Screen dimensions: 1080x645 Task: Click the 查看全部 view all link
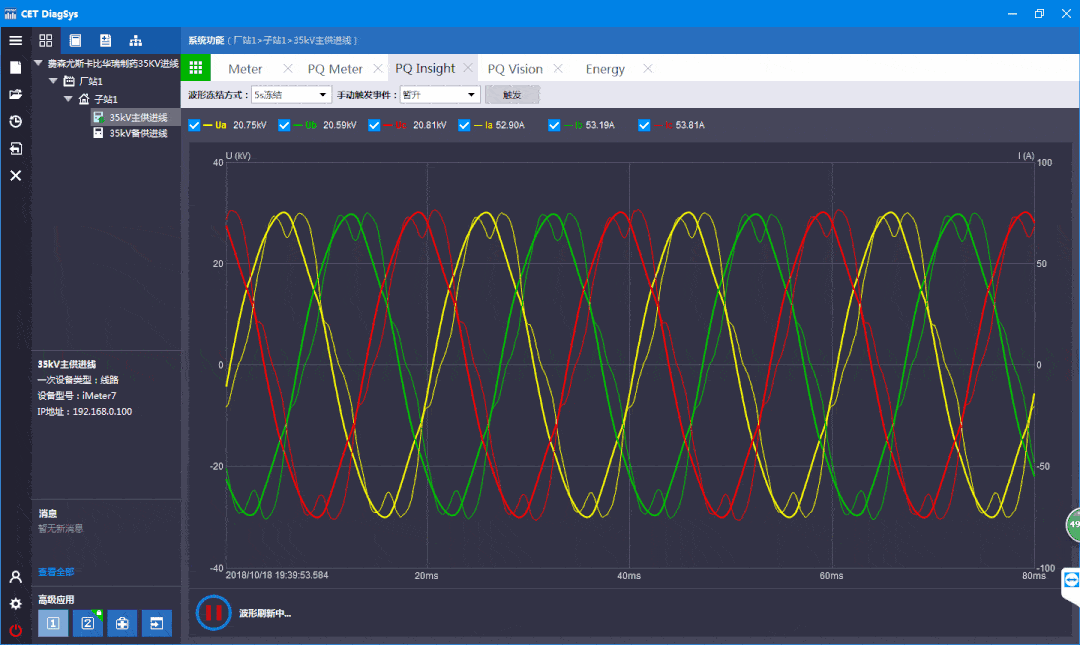click(56, 572)
